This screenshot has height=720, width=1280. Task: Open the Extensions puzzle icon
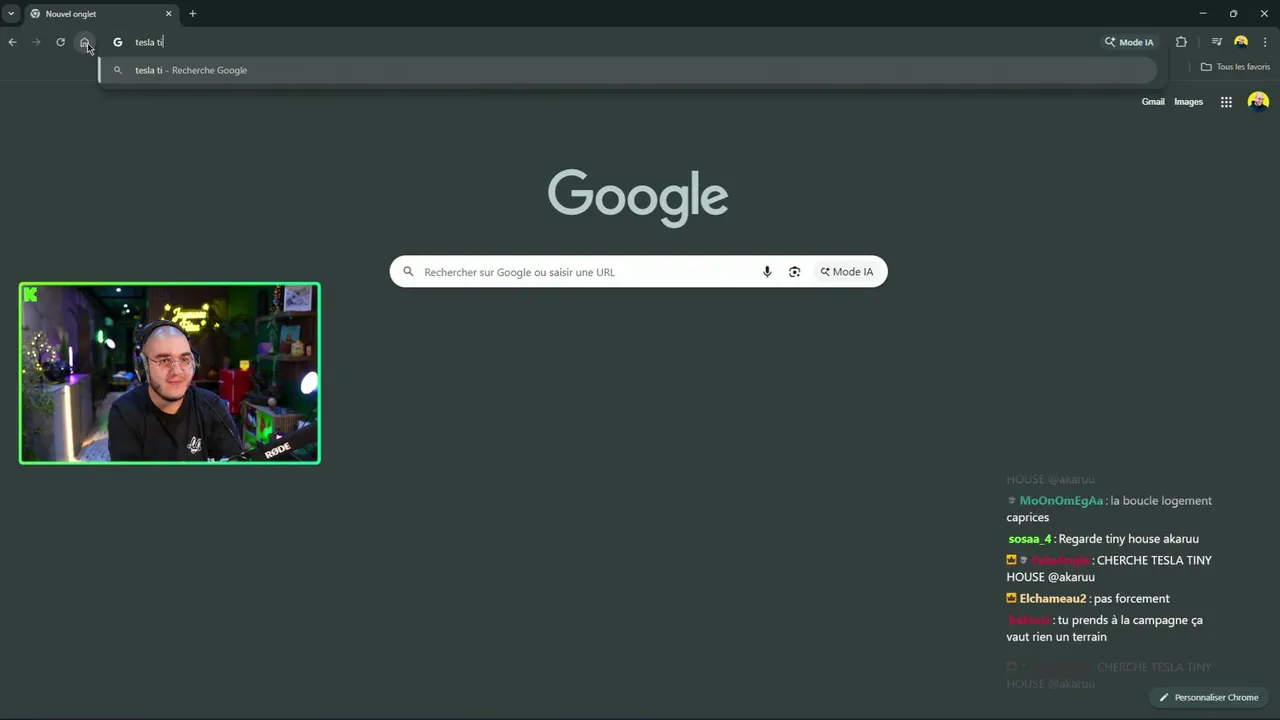click(1181, 42)
